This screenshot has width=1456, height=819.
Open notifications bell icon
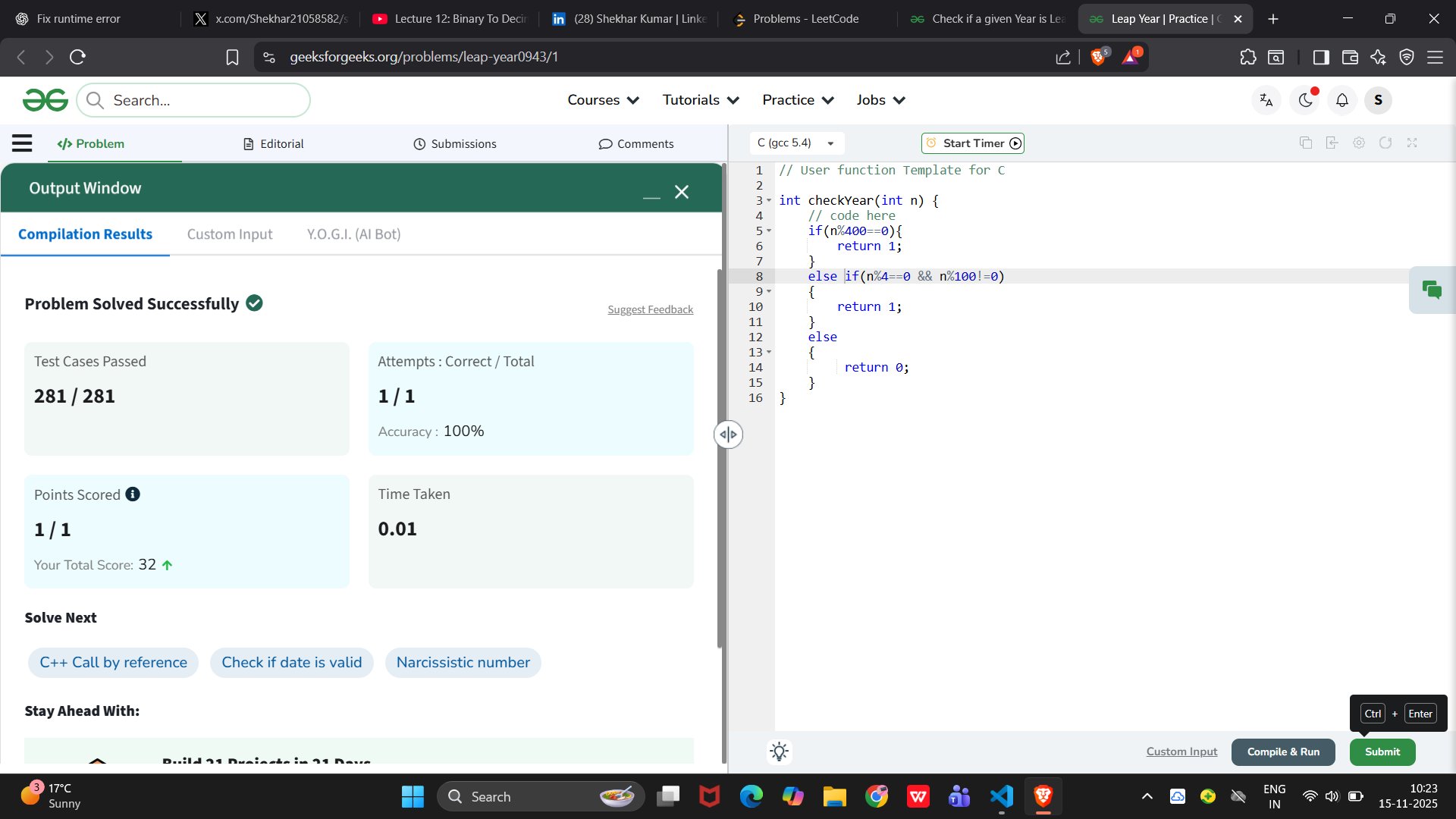(x=1341, y=100)
